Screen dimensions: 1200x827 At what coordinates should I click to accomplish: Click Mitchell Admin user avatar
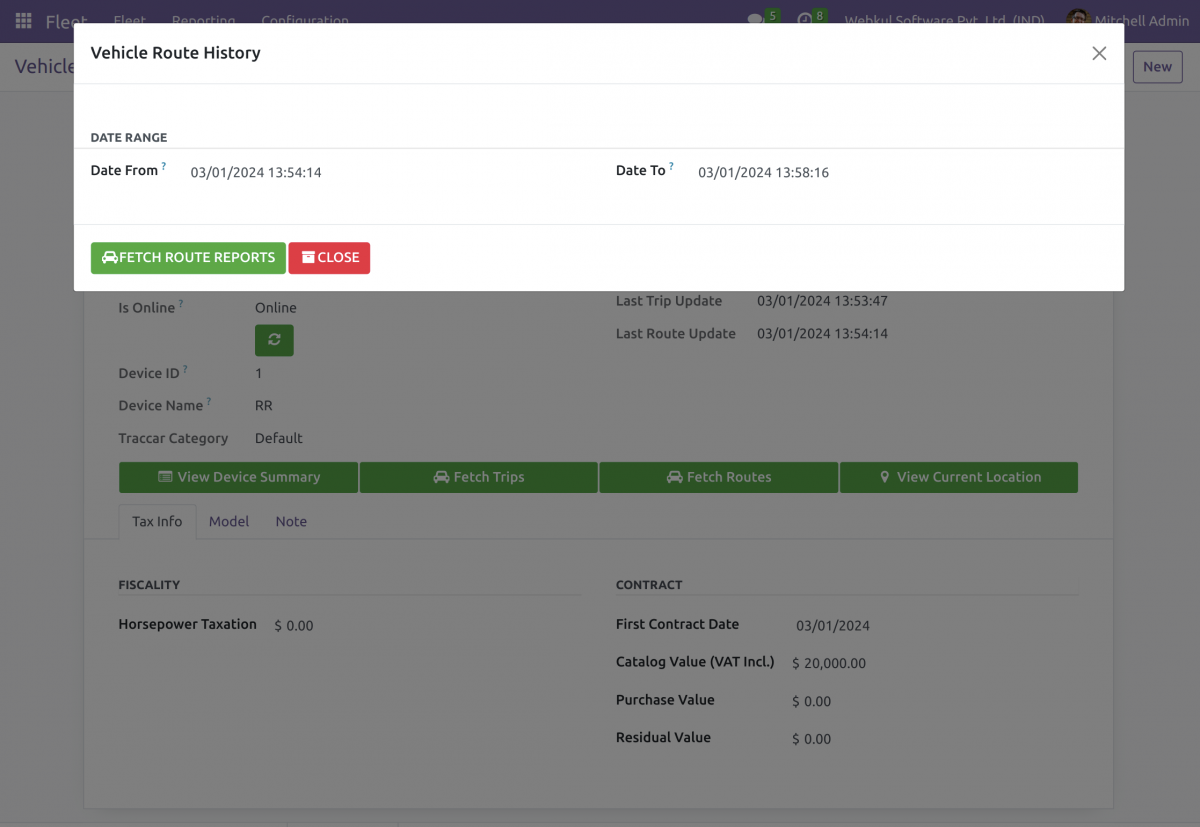[x=1077, y=20]
